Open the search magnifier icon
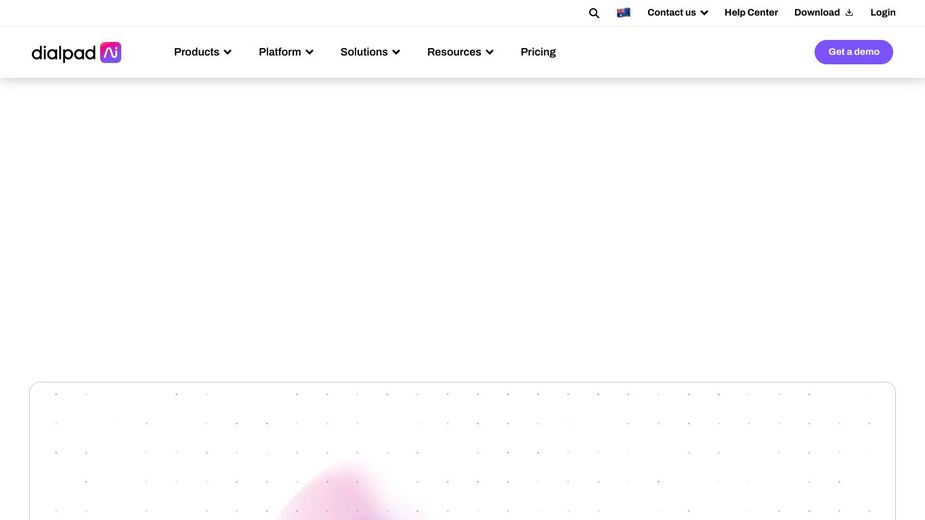Image resolution: width=925 pixels, height=520 pixels. (594, 13)
